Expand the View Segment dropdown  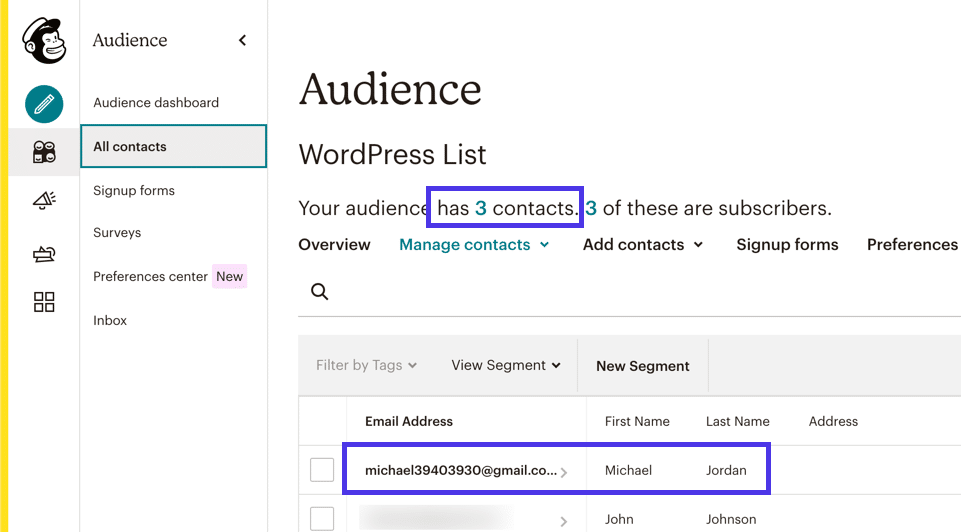pyautogui.click(x=505, y=366)
